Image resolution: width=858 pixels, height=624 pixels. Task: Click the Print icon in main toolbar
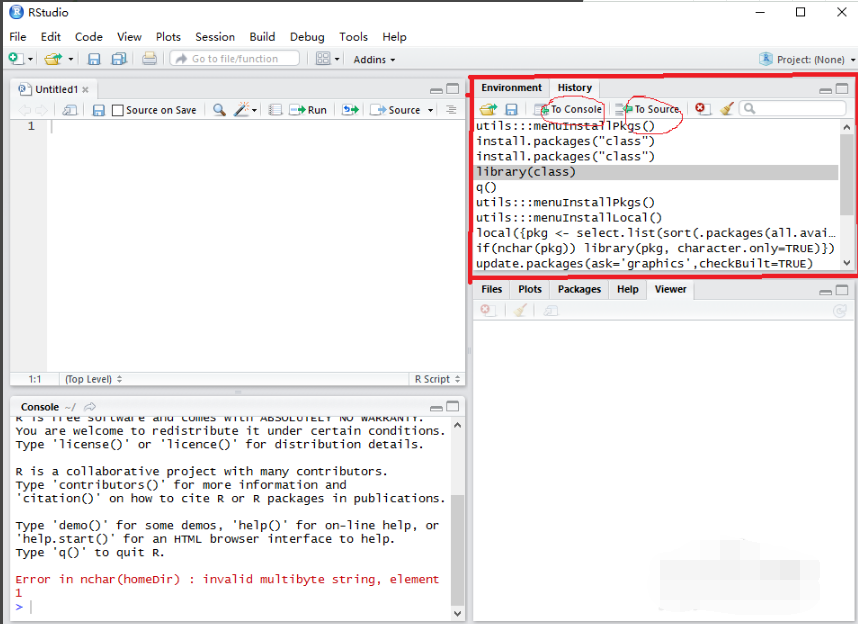coord(149,59)
